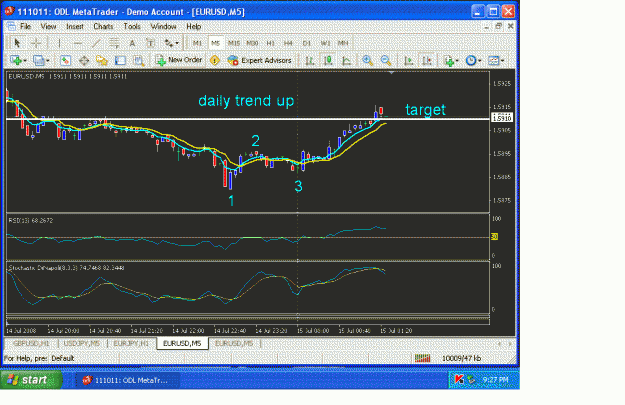Click the Templates icon
The width and height of the screenshot is (625, 405).
[493, 61]
